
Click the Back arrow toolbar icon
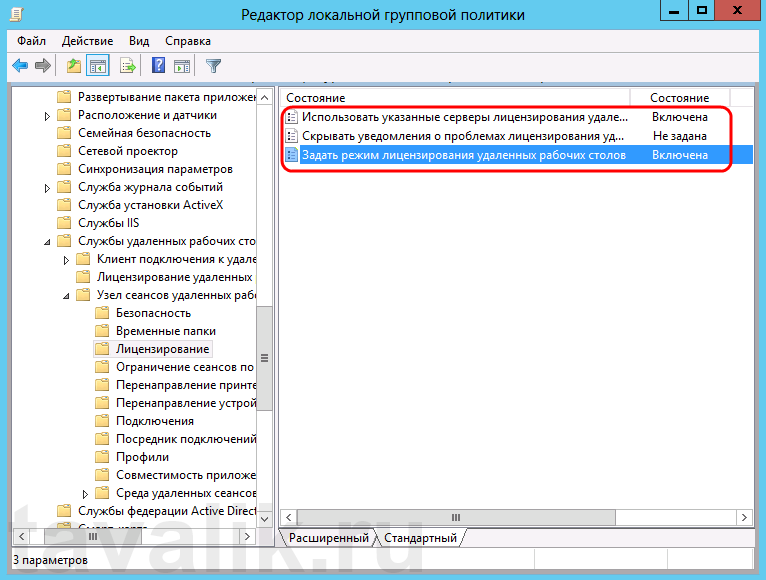20,66
